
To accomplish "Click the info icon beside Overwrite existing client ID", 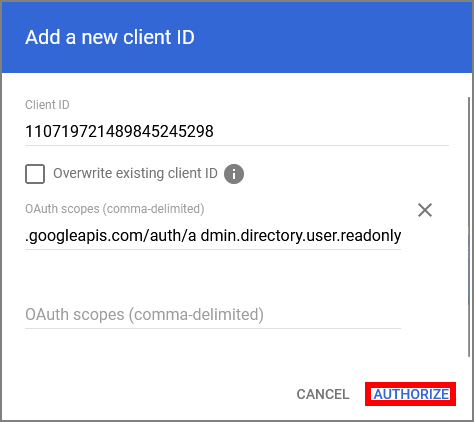I will click(234, 174).
